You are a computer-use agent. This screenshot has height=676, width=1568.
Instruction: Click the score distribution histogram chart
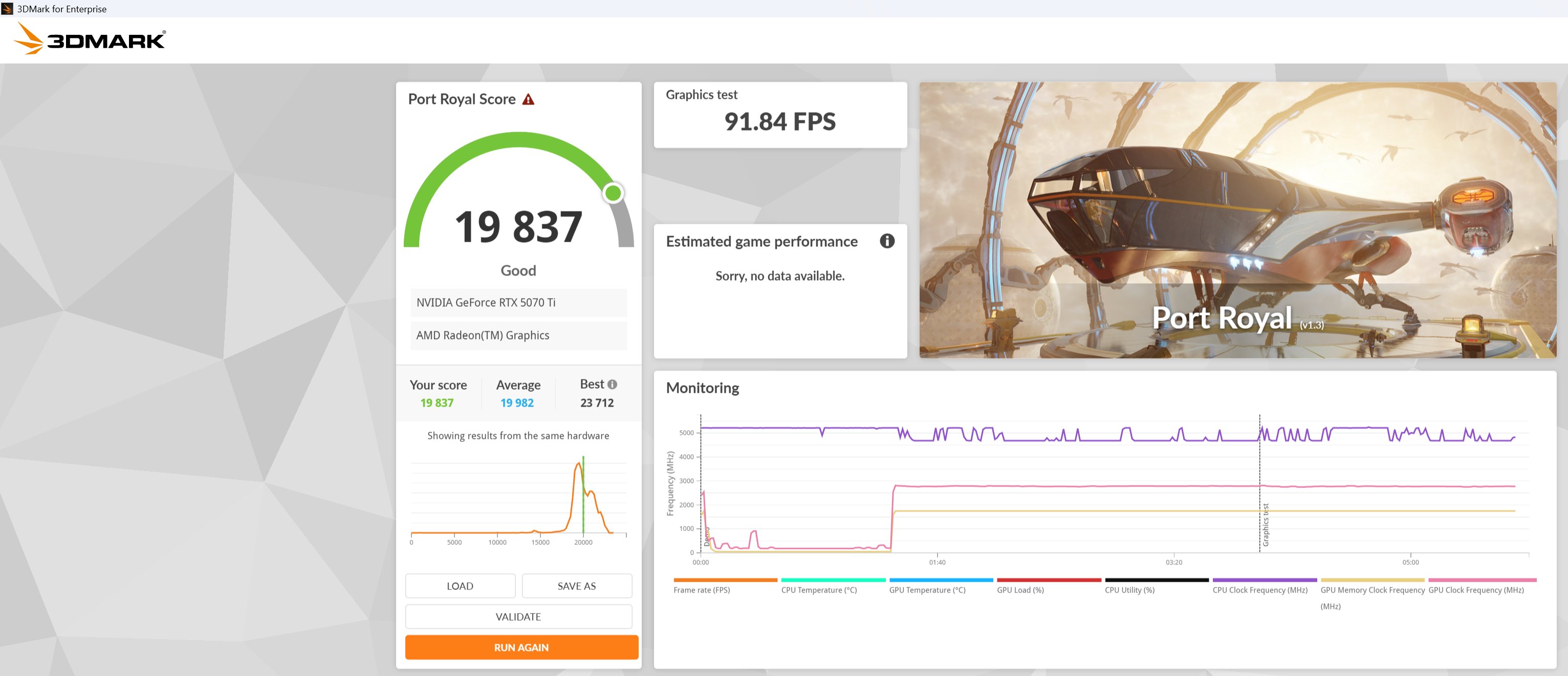click(518, 501)
